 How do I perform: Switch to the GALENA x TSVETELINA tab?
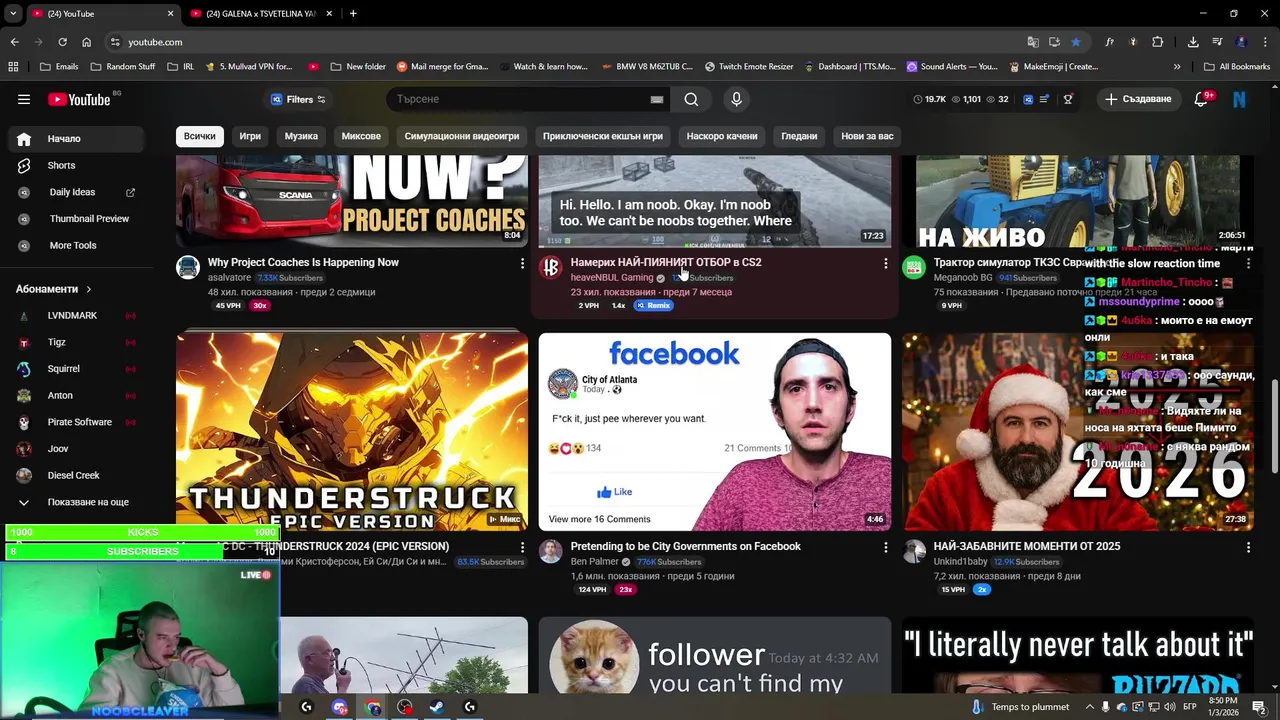coord(261,13)
